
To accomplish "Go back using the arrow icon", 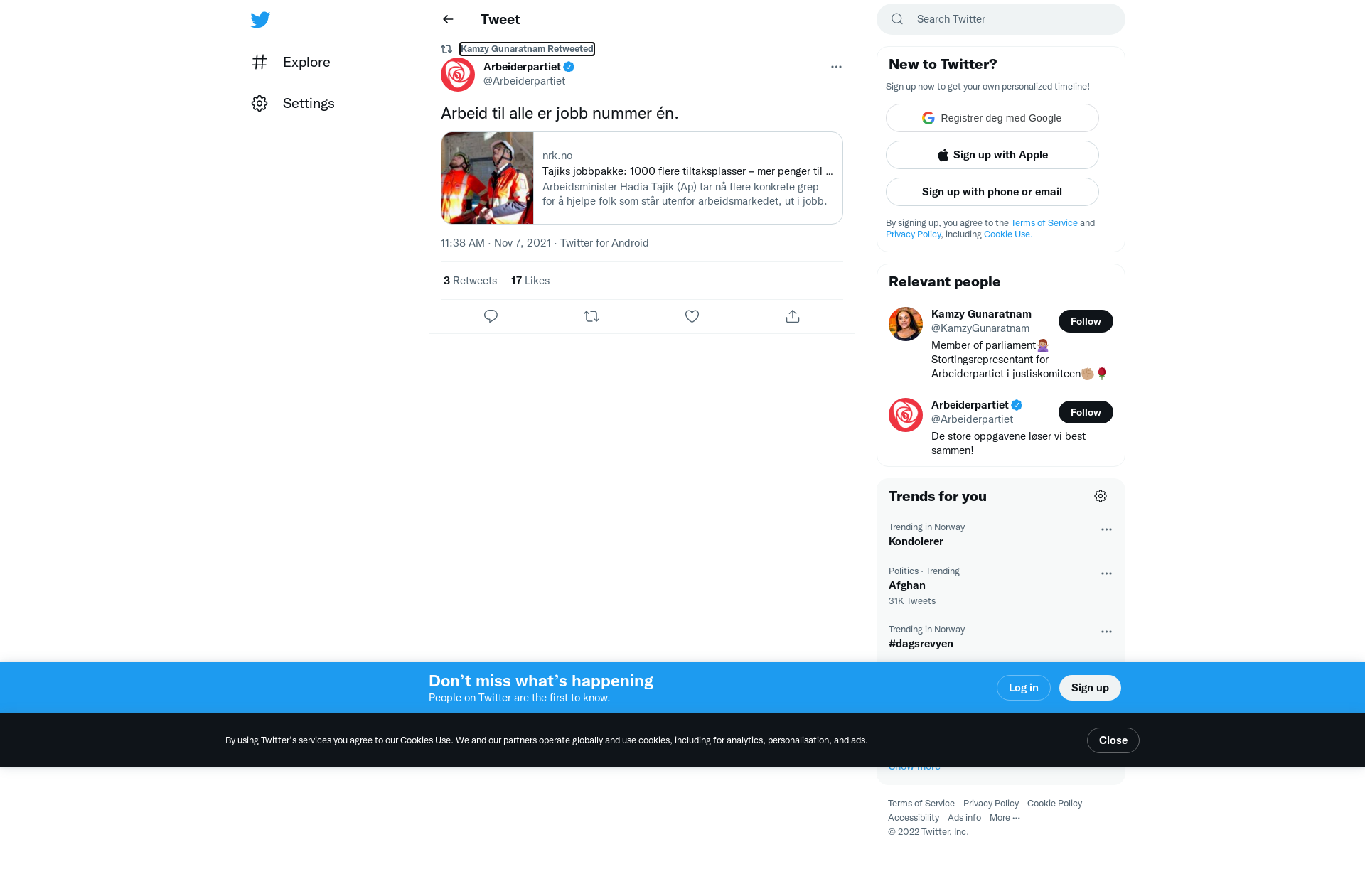I will point(448,19).
